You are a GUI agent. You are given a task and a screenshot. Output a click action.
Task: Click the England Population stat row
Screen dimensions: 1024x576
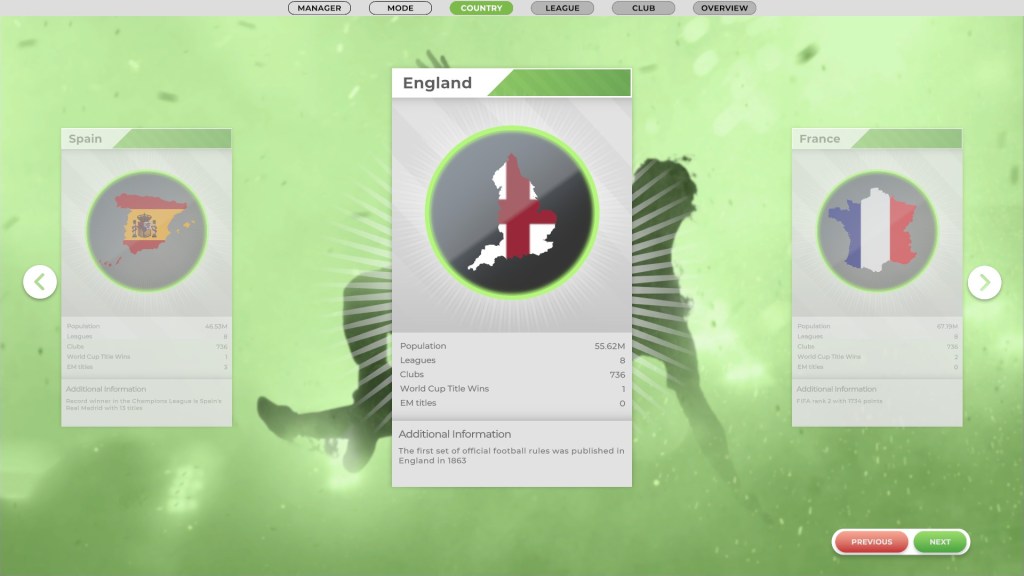point(511,346)
